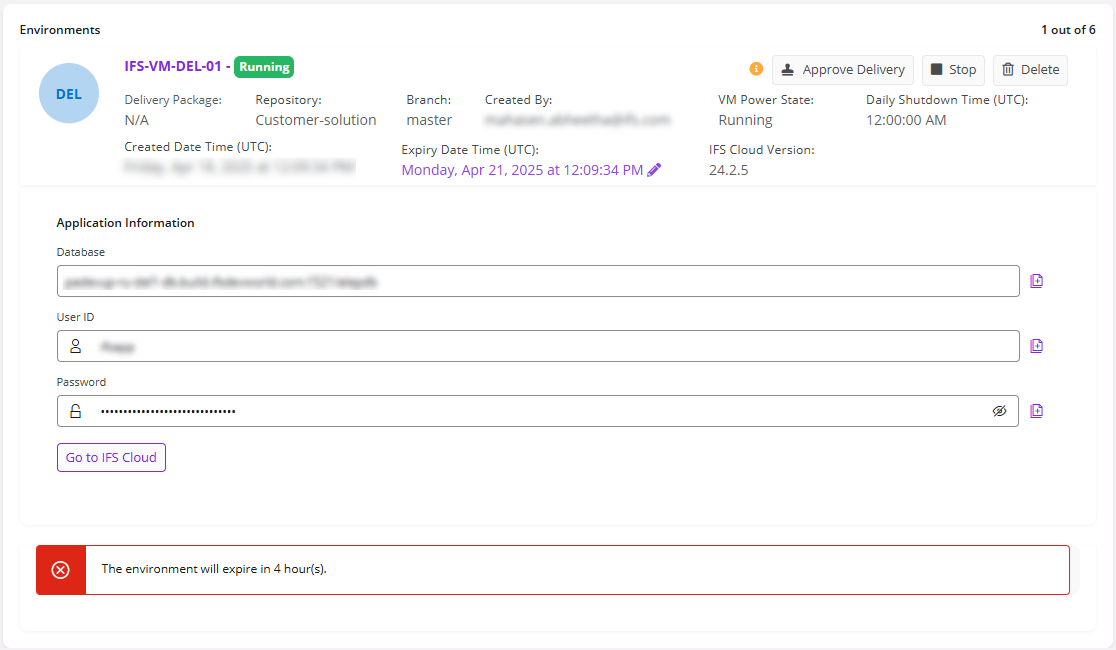Copy the User ID value
1116x650 pixels.
tap(1036, 346)
